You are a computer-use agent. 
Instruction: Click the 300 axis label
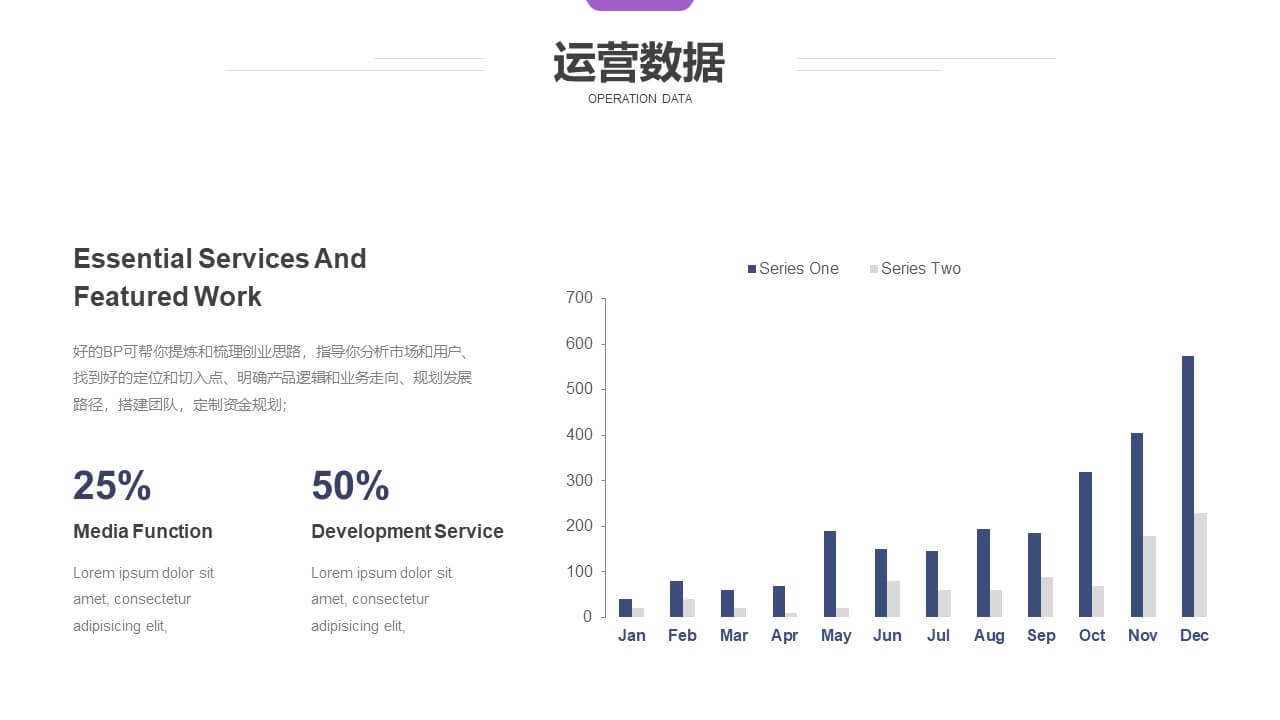point(579,481)
